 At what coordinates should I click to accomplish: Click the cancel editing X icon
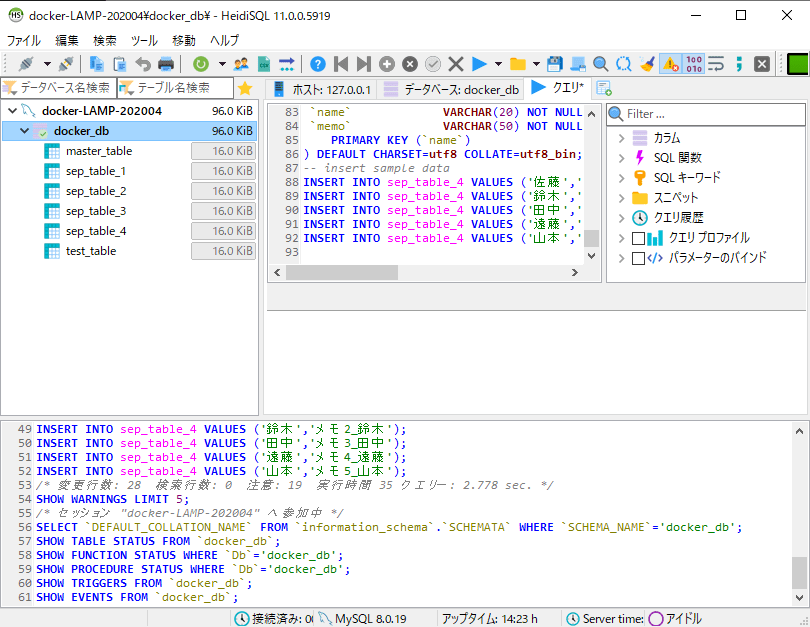456,64
